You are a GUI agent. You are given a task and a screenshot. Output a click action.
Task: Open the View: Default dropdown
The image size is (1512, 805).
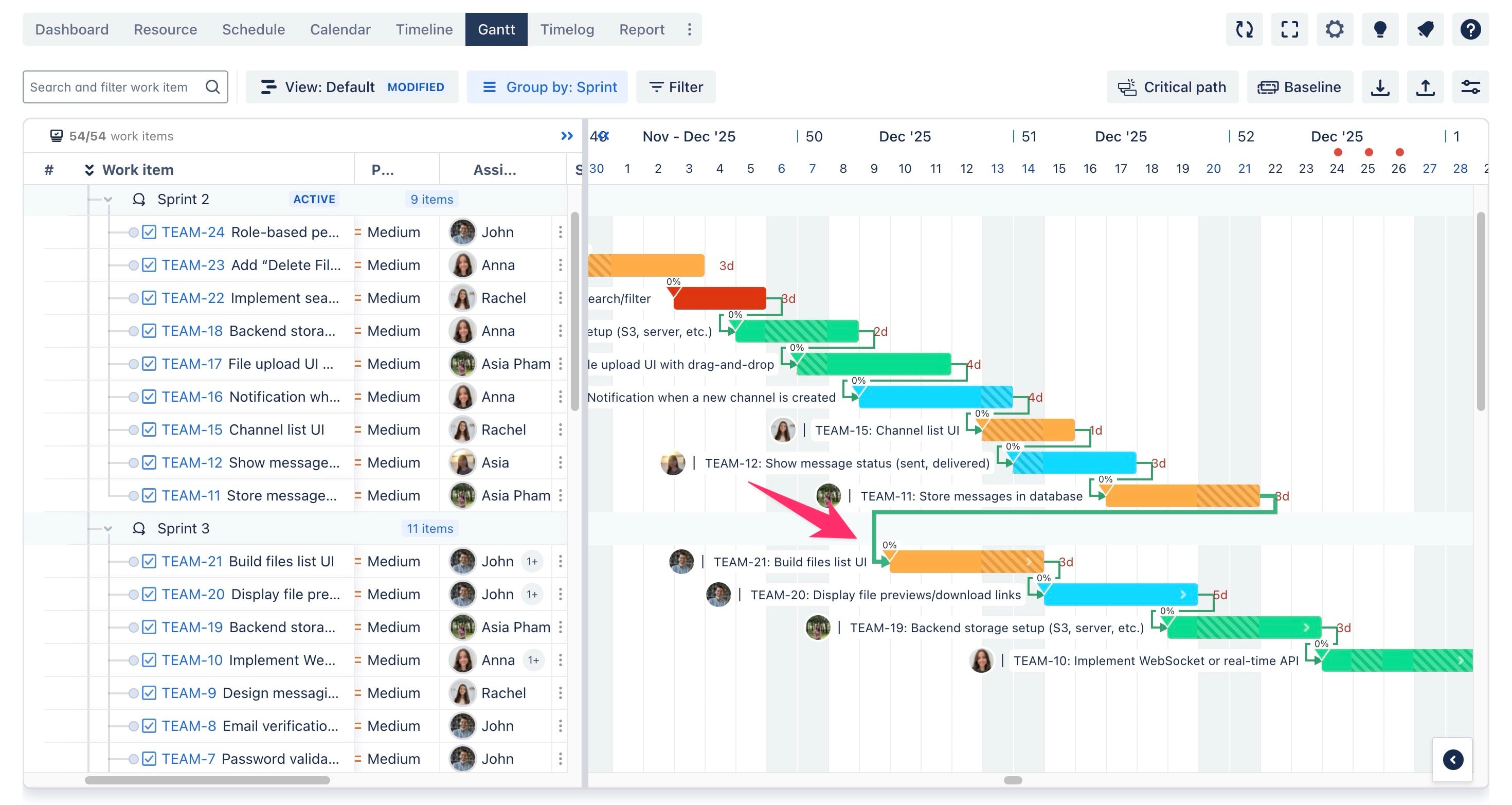point(352,87)
